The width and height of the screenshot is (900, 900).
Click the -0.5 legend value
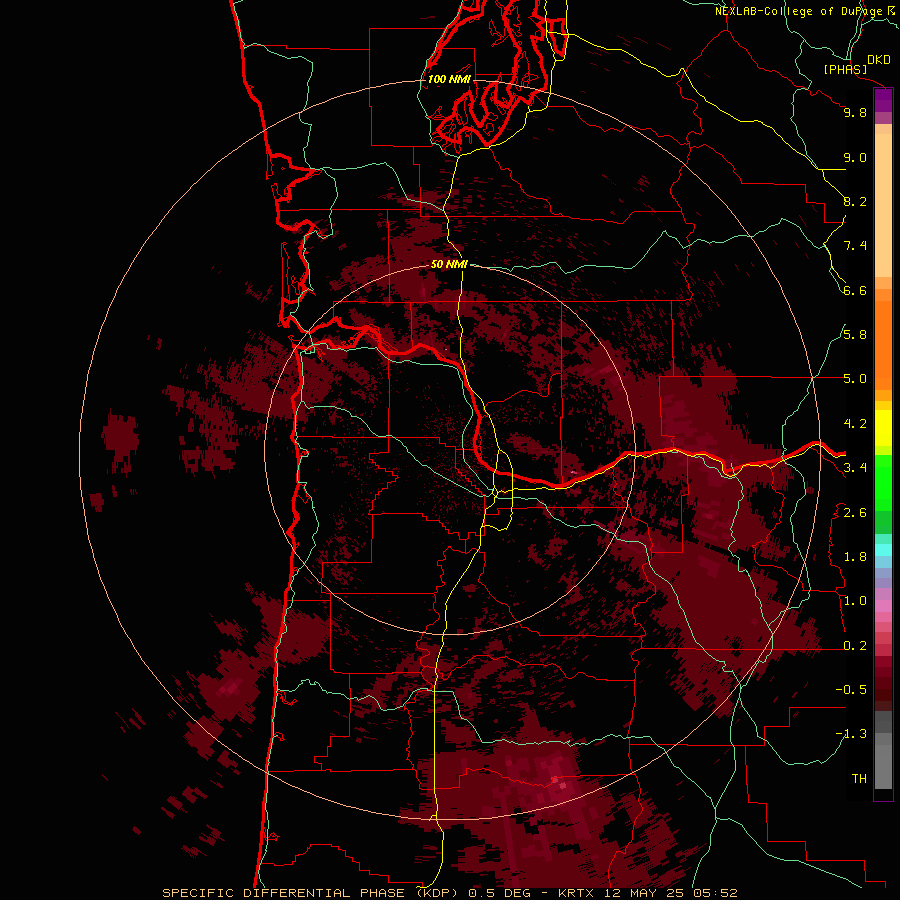click(851, 689)
